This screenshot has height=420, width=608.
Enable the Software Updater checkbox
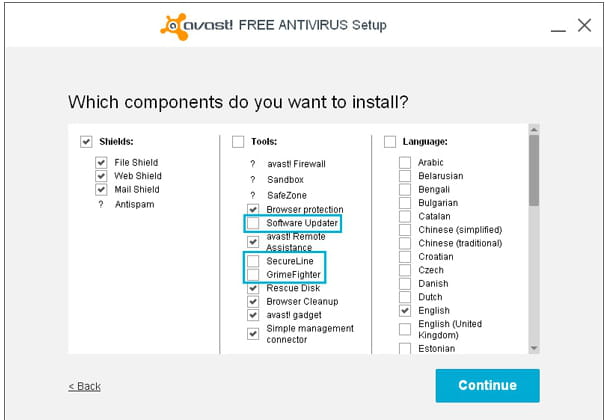point(253,223)
